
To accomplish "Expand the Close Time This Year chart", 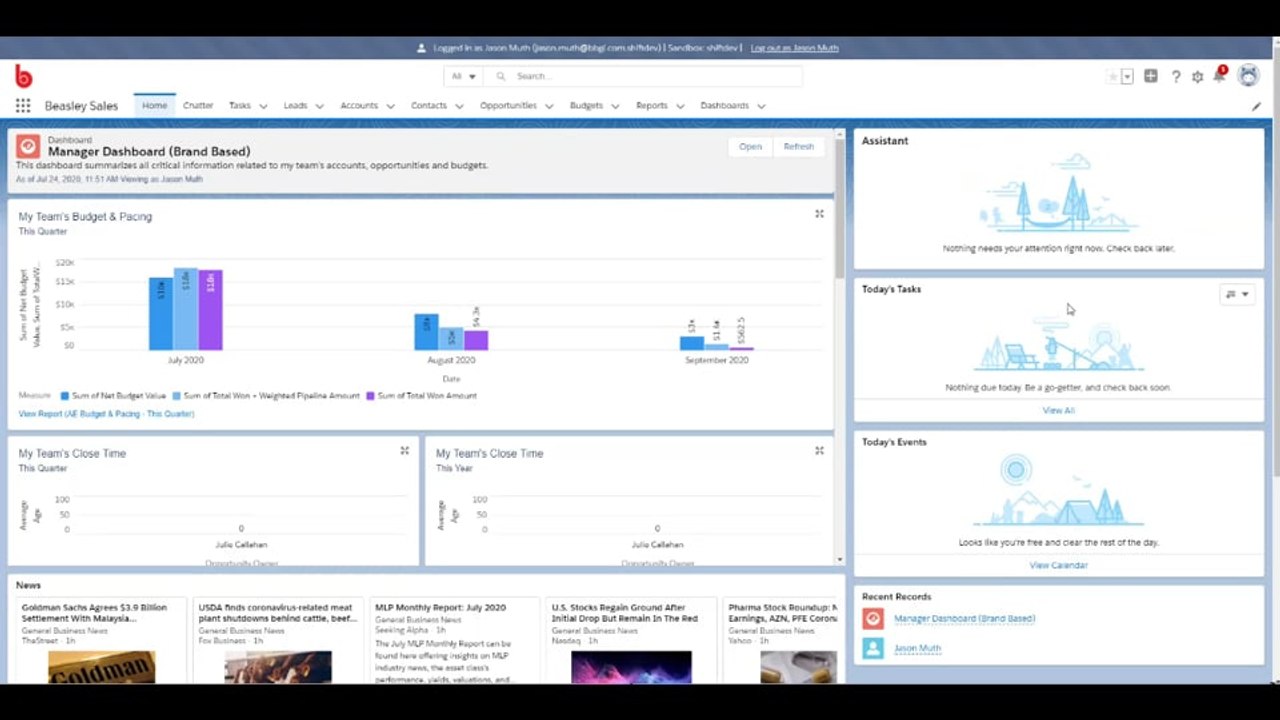I will 819,451.
